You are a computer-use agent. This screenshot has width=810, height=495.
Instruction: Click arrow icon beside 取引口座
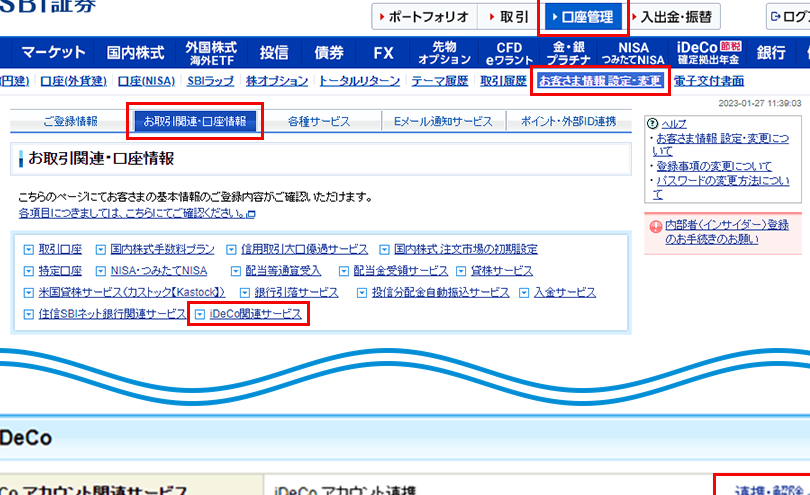(28, 249)
